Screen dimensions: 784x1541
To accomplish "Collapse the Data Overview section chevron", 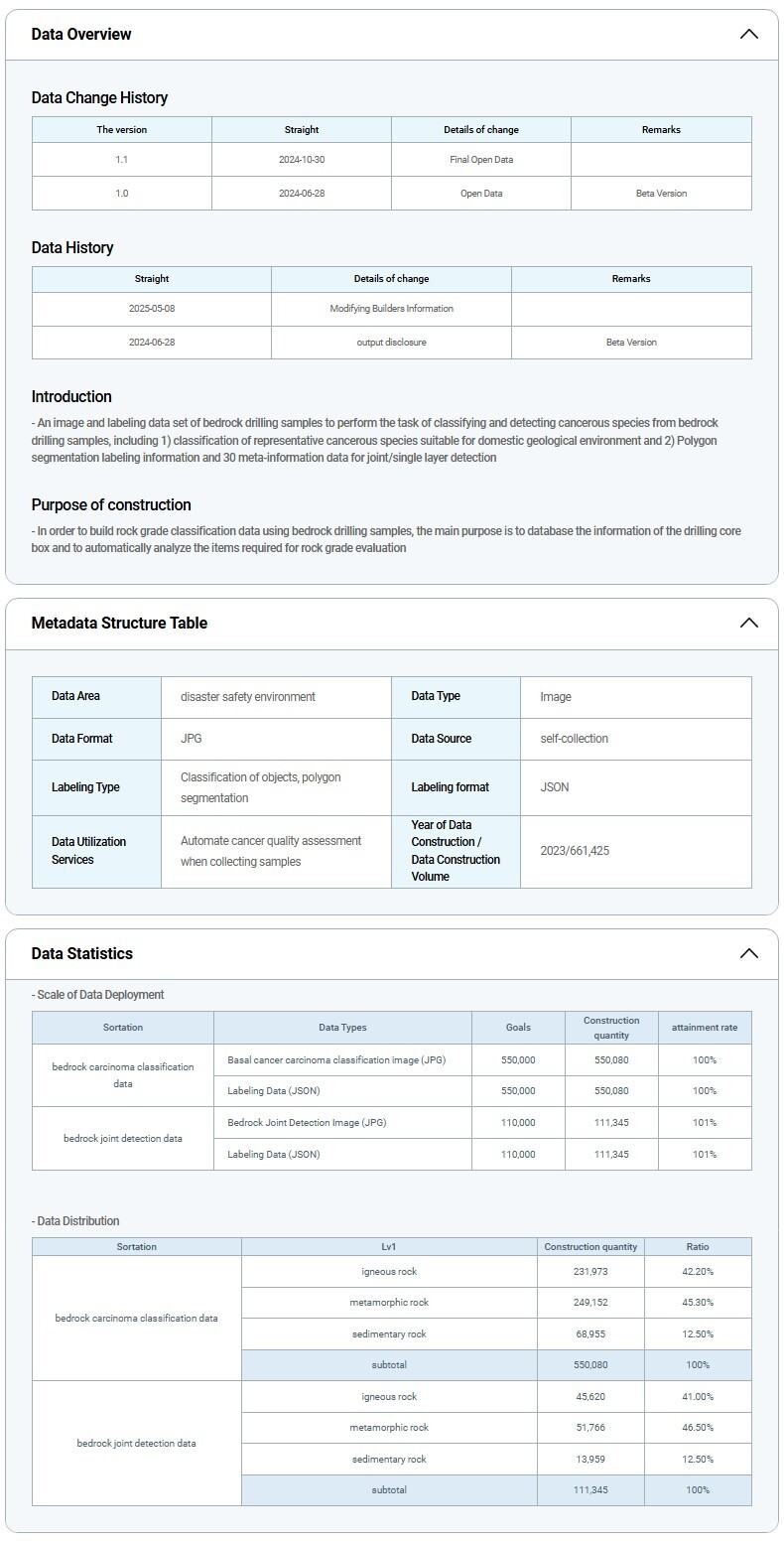I will [748, 34].
